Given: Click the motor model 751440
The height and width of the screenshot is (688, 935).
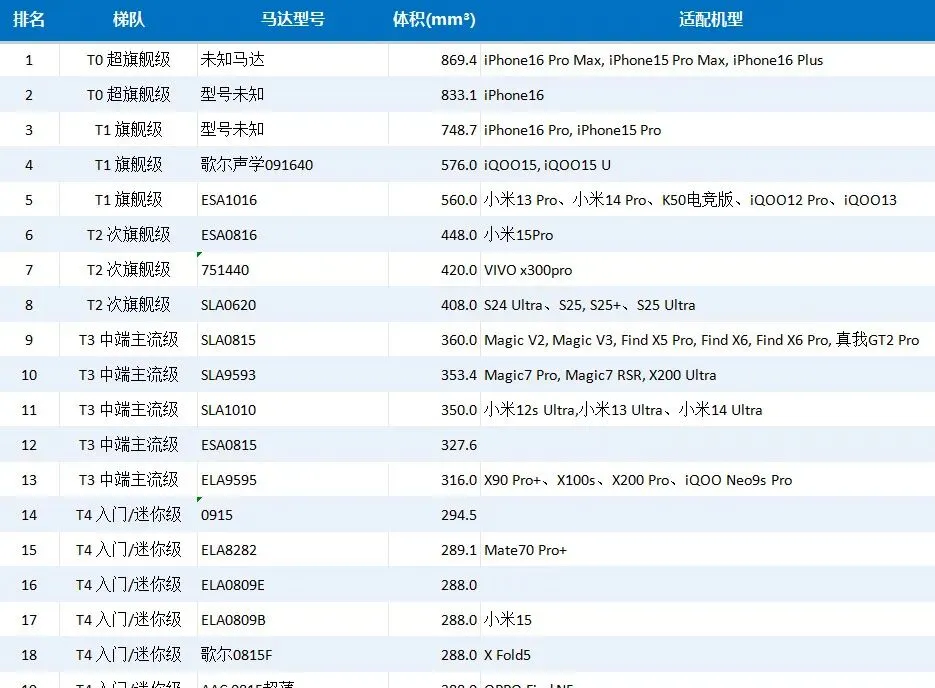Looking at the screenshot, I should (225, 270).
